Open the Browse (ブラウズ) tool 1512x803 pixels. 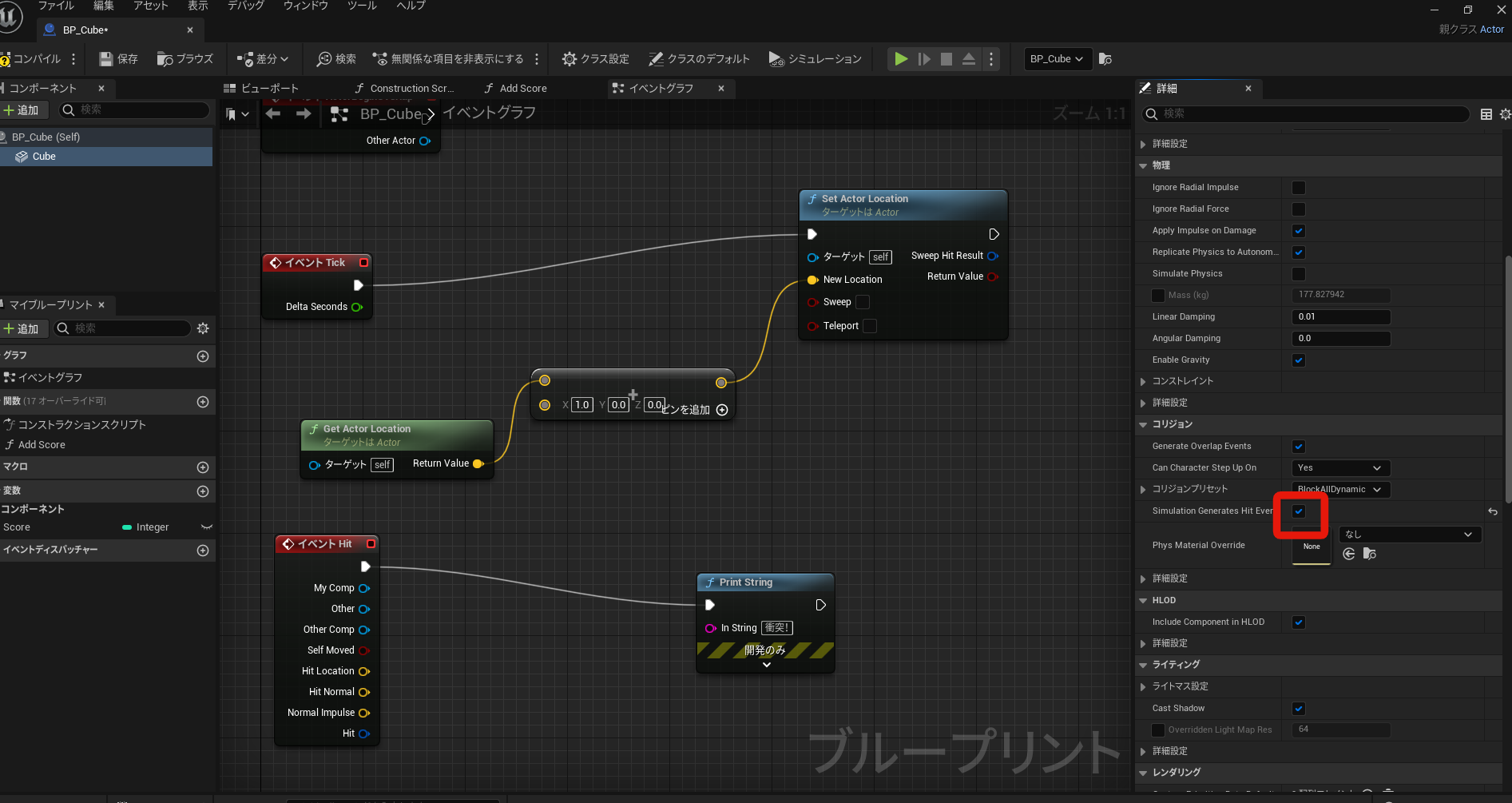(185, 59)
